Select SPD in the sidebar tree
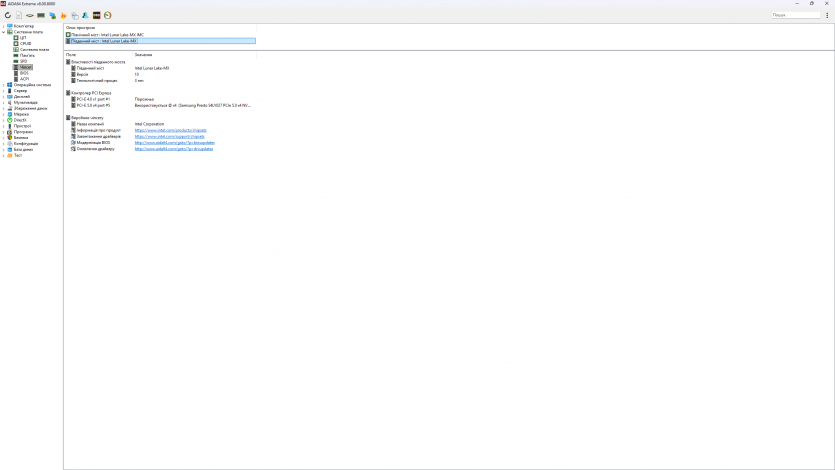 coord(23,61)
